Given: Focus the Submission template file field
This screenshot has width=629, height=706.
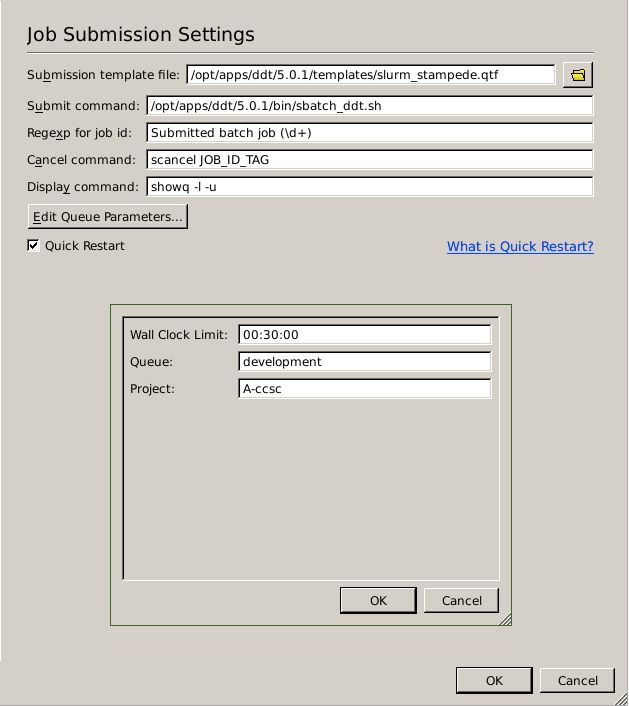Looking at the screenshot, I should pos(371,75).
